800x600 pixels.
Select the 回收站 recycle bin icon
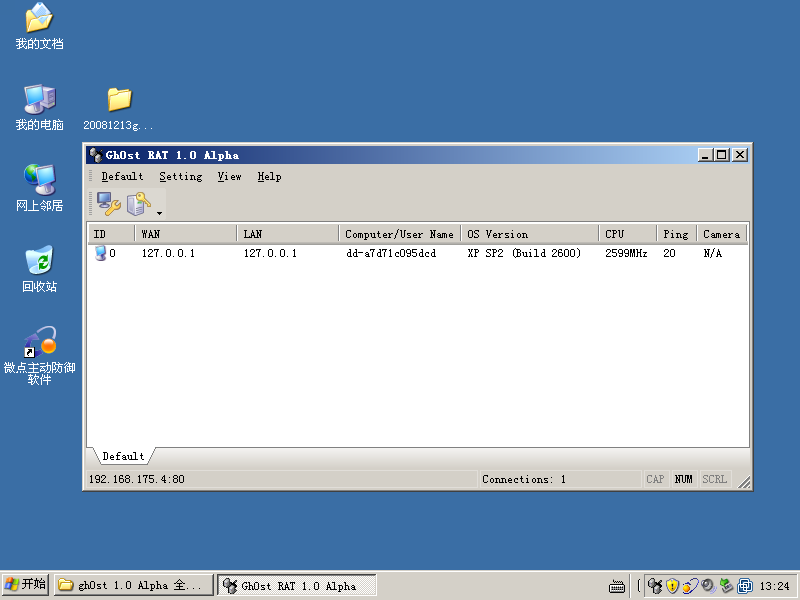click(39, 269)
